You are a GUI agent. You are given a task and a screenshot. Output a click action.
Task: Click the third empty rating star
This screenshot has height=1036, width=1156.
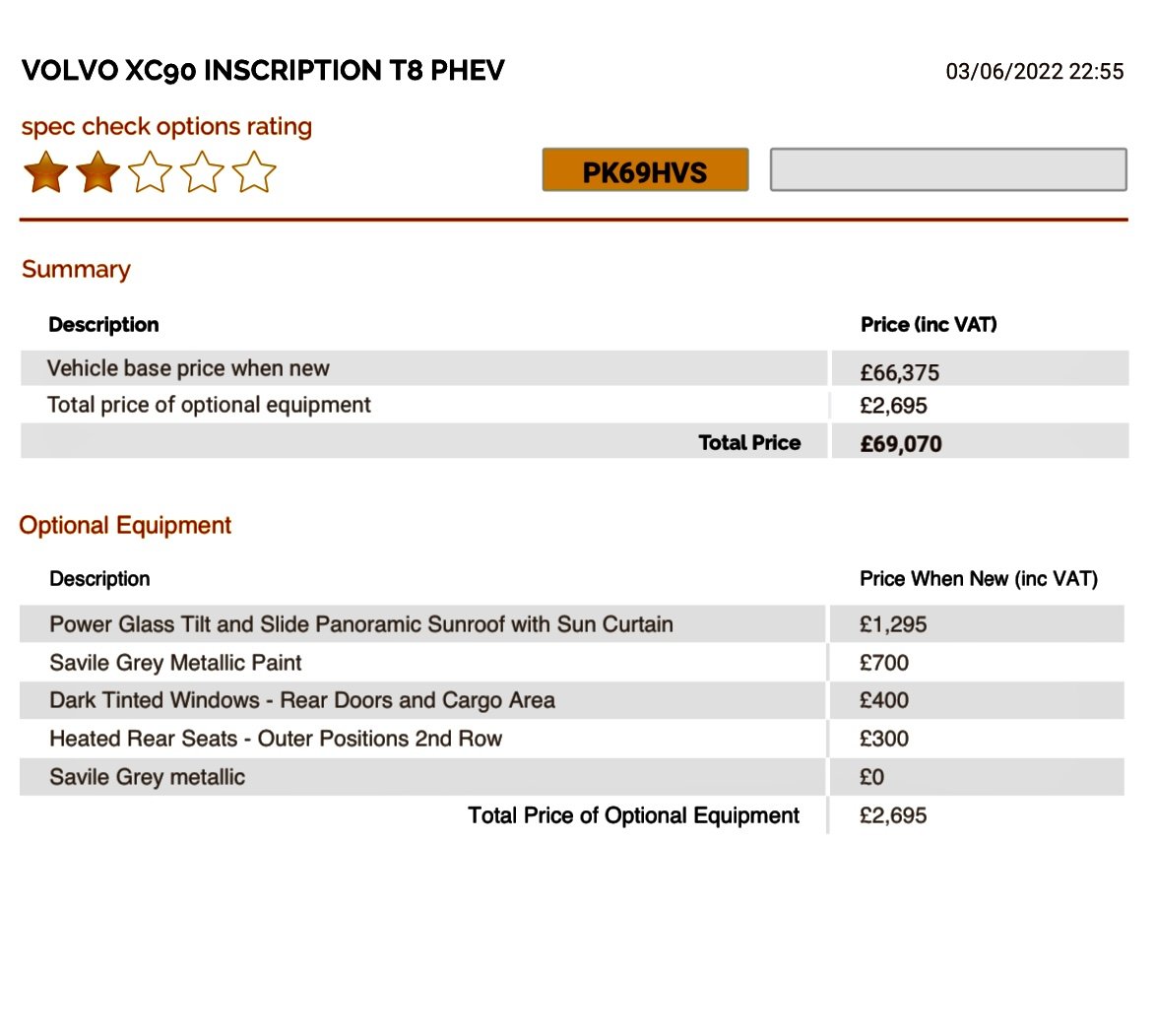pos(151,172)
